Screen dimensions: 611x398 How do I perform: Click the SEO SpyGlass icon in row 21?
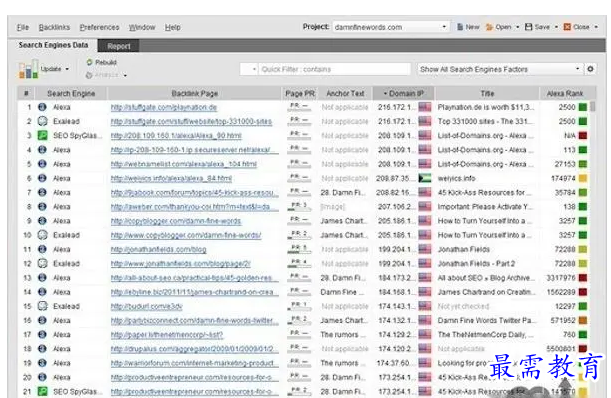click(x=42, y=391)
